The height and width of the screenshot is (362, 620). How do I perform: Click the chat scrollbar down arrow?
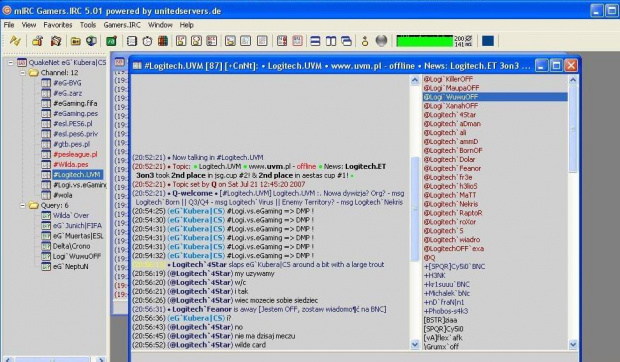tap(415, 345)
